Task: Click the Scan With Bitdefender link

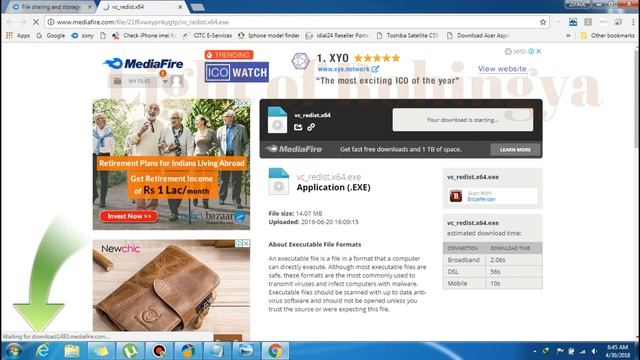Action: (482, 196)
